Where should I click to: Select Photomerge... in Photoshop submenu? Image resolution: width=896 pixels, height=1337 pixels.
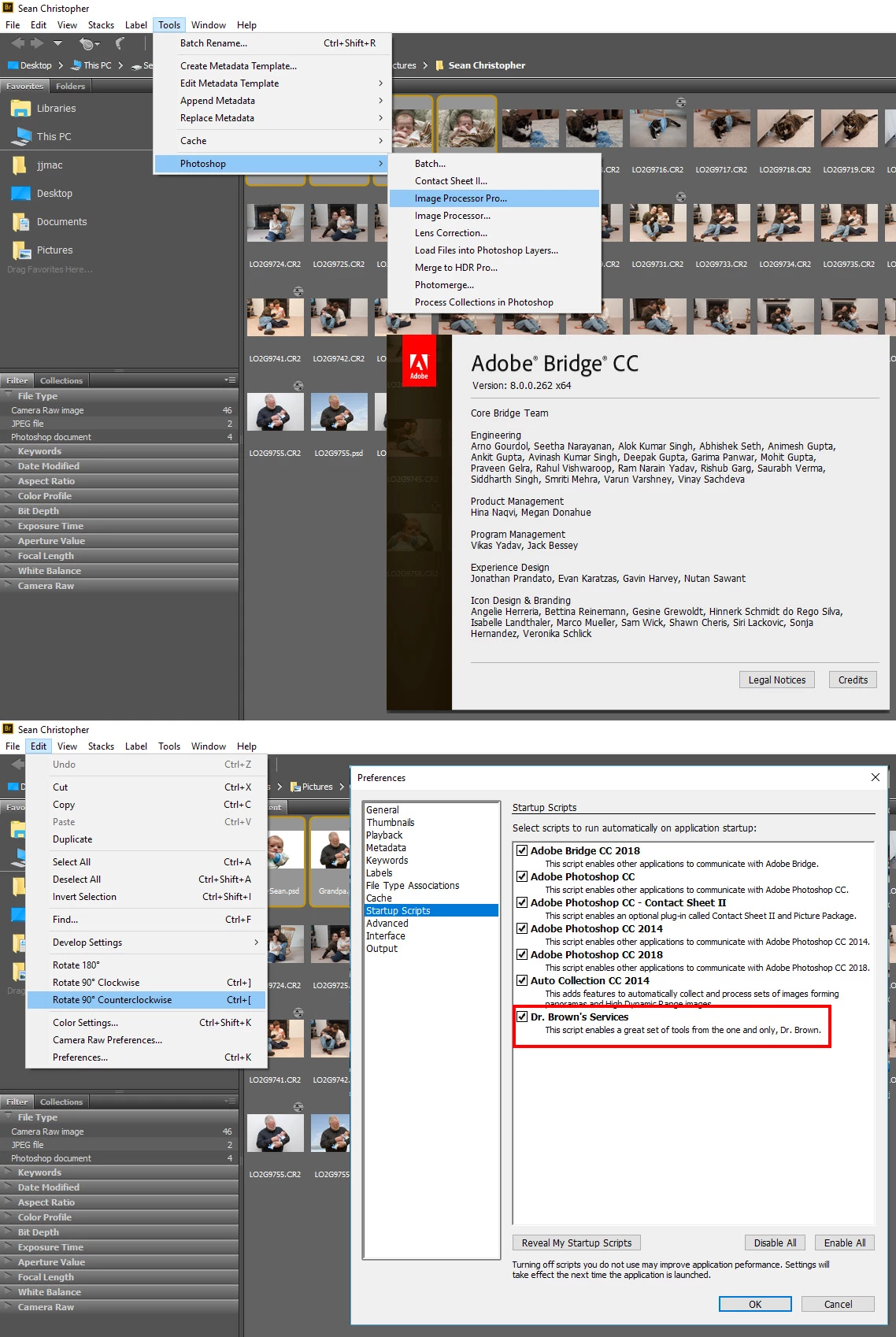[494, 285]
